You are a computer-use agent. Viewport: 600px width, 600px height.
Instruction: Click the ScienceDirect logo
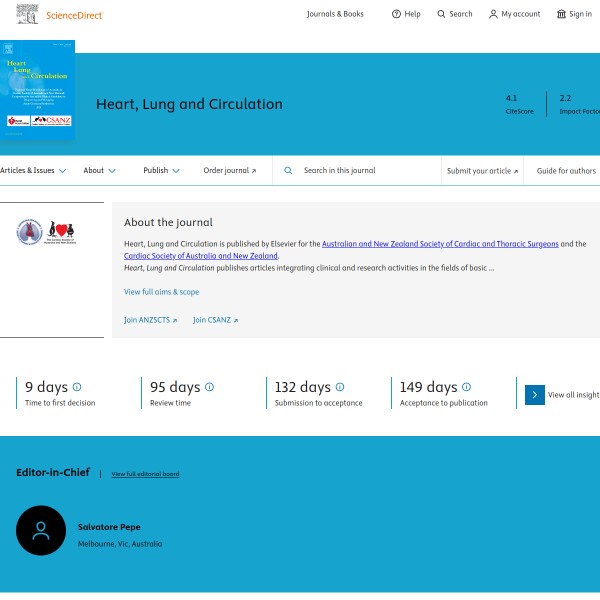pos(58,15)
